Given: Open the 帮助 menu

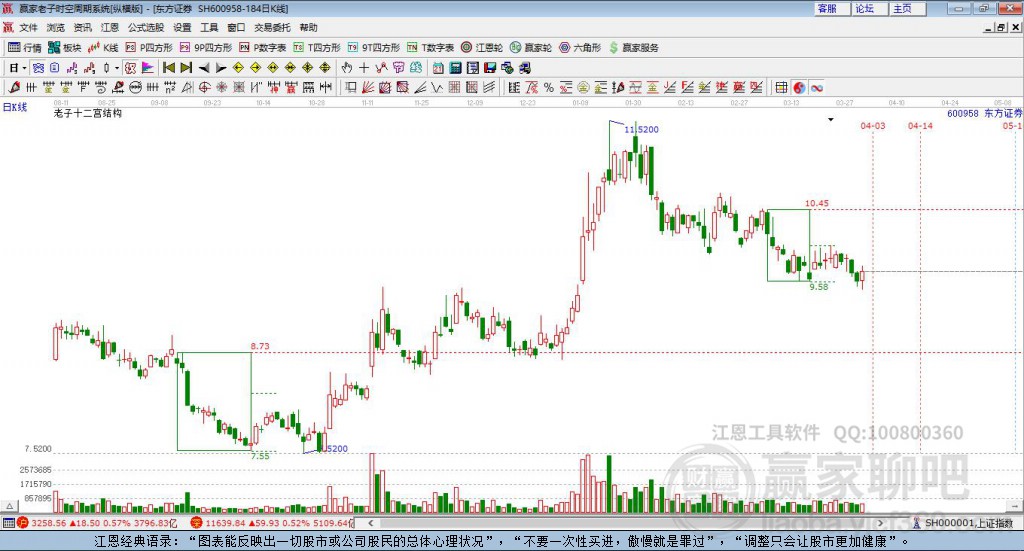Looking at the screenshot, I should 308,27.
